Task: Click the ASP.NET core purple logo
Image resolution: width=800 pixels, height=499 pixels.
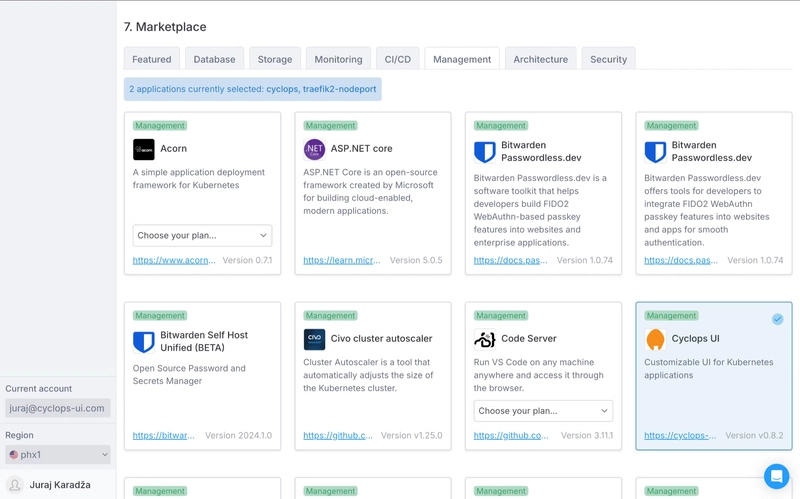Action: pyautogui.click(x=314, y=149)
